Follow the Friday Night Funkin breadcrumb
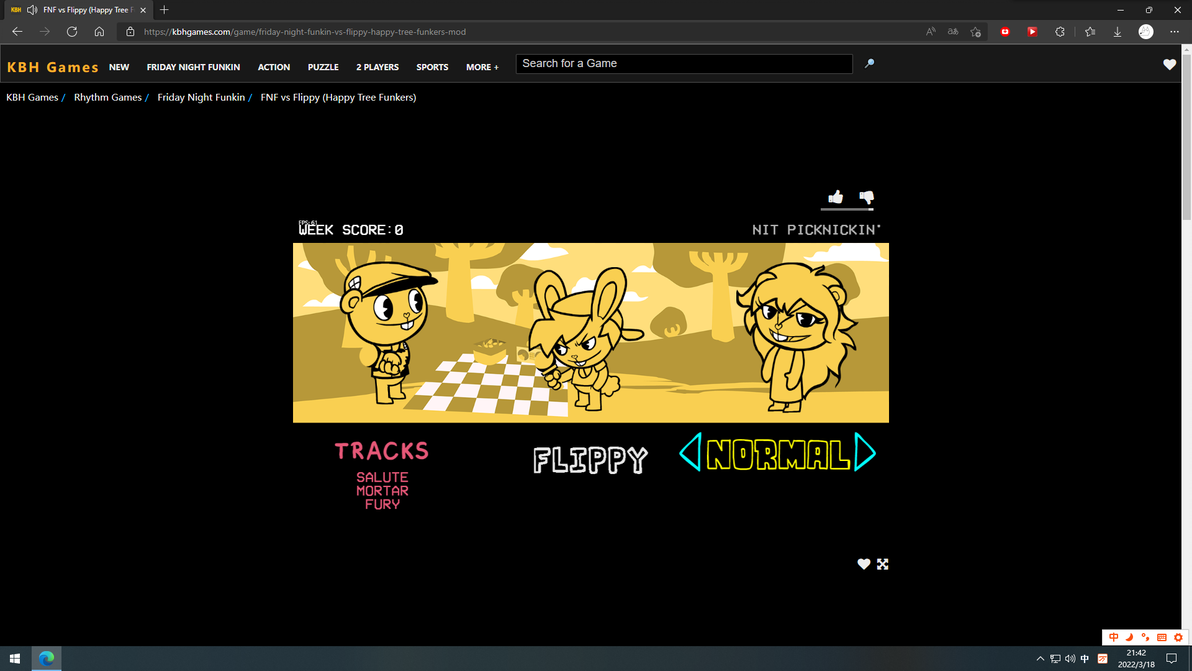Viewport: 1192px width, 671px height. click(x=201, y=97)
